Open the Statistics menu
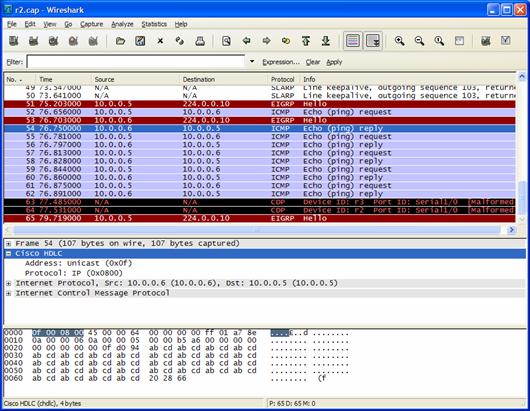This screenshot has width=530, height=411. click(x=154, y=24)
